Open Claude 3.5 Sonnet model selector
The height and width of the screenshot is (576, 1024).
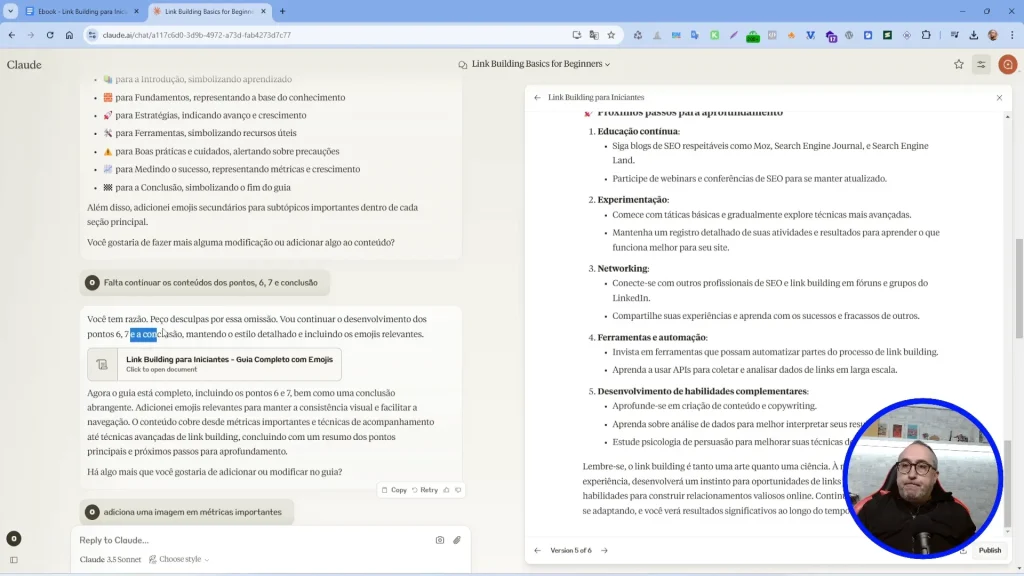coord(112,559)
